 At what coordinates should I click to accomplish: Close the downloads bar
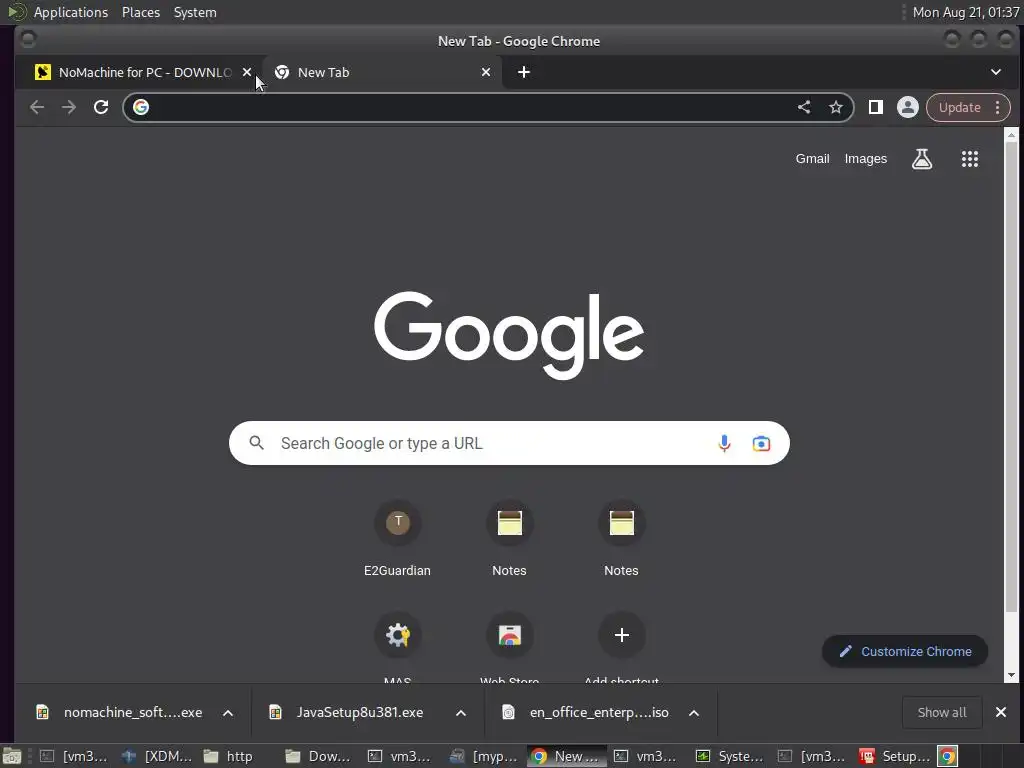[1000, 712]
